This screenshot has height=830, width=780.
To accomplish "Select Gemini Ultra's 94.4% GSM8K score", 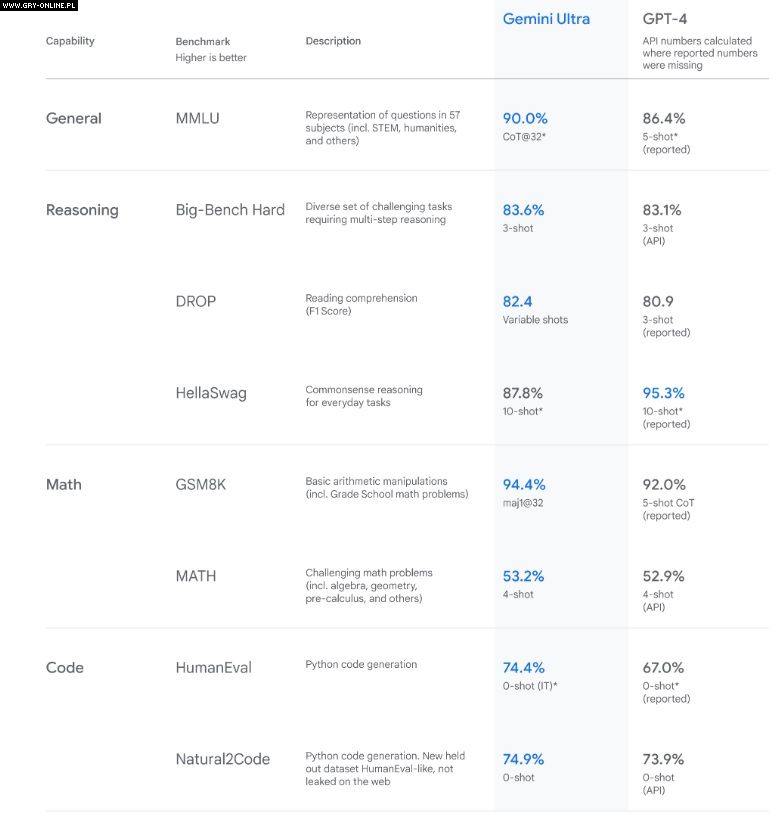I will 524,484.
